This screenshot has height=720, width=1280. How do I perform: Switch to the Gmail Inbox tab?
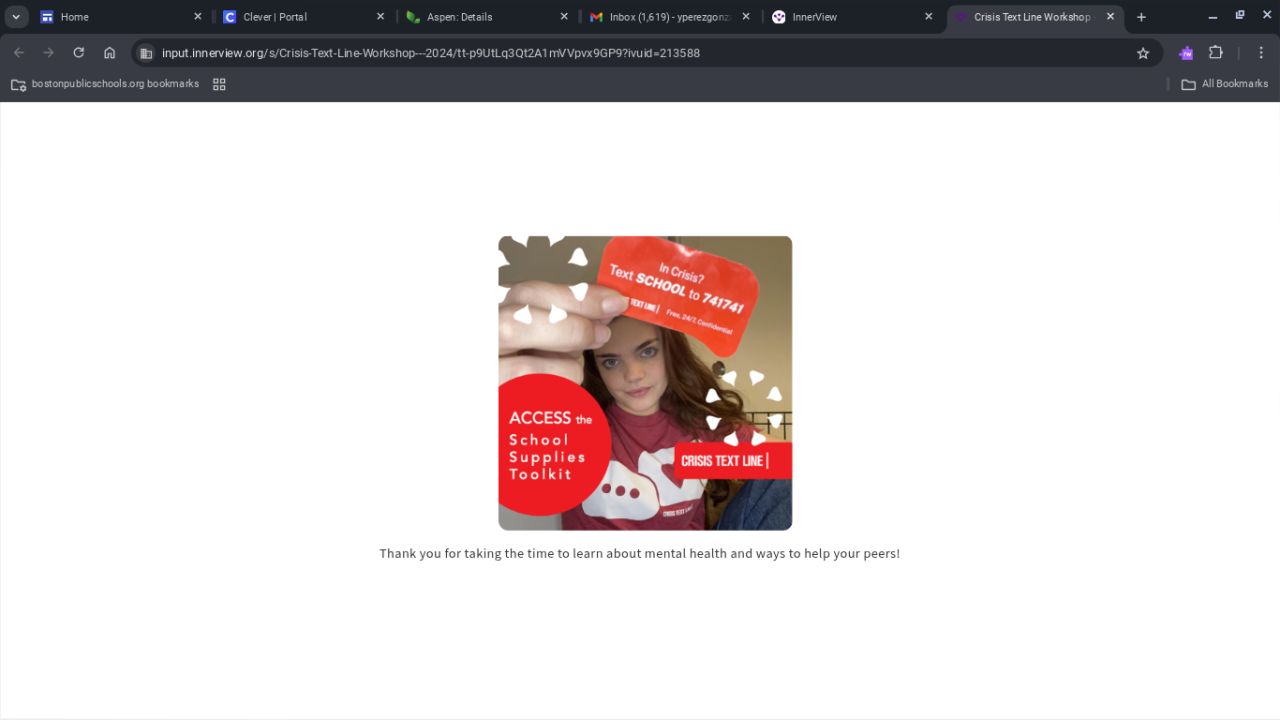pyautogui.click(x=670, y=17)
